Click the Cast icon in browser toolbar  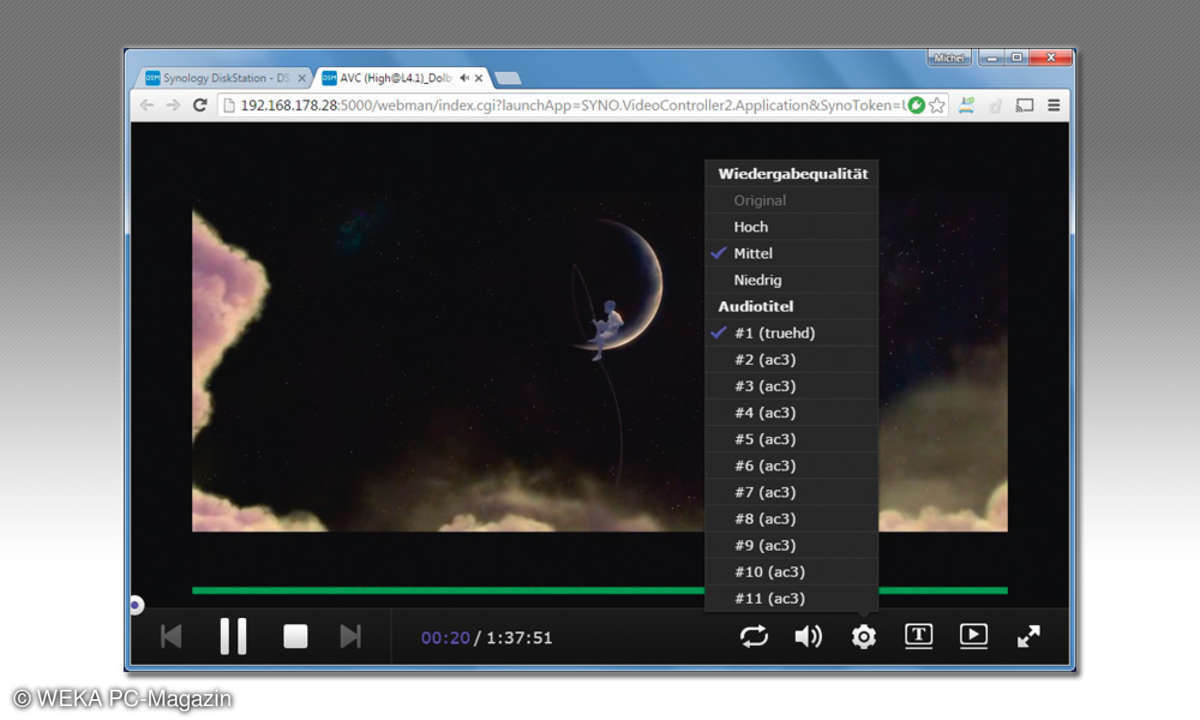(1024, 105)
